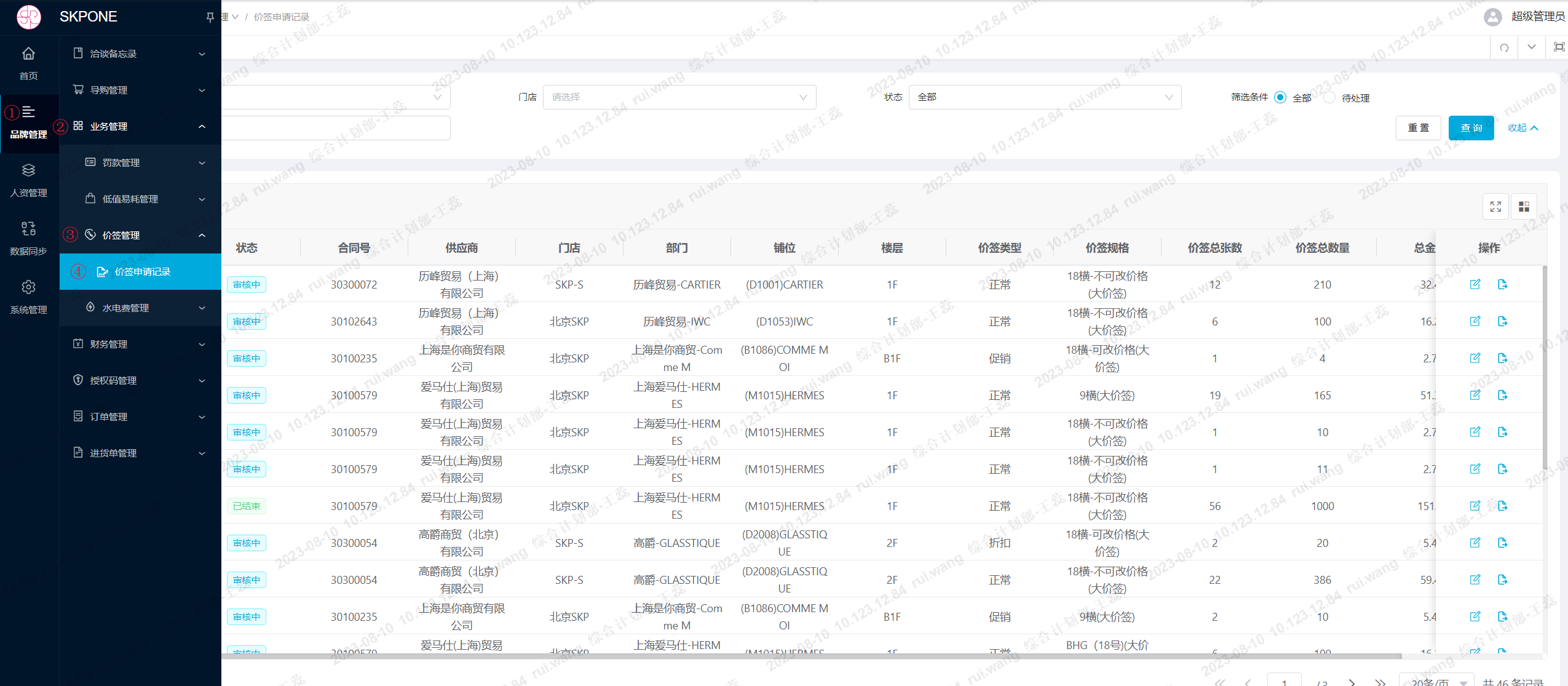Open the page size 20条/页 dropdown
Image resolution: width=1568 pixels, height=686 pixels.
(x=1438, y=681)
